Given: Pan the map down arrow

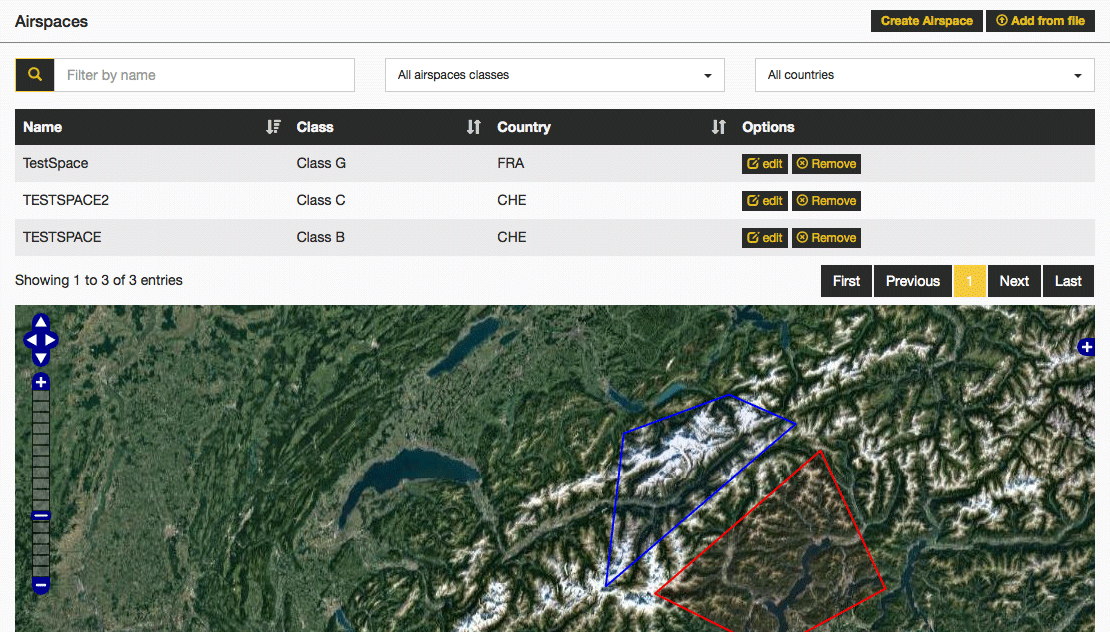Looking at the screenshot, I should click(41, 358).
